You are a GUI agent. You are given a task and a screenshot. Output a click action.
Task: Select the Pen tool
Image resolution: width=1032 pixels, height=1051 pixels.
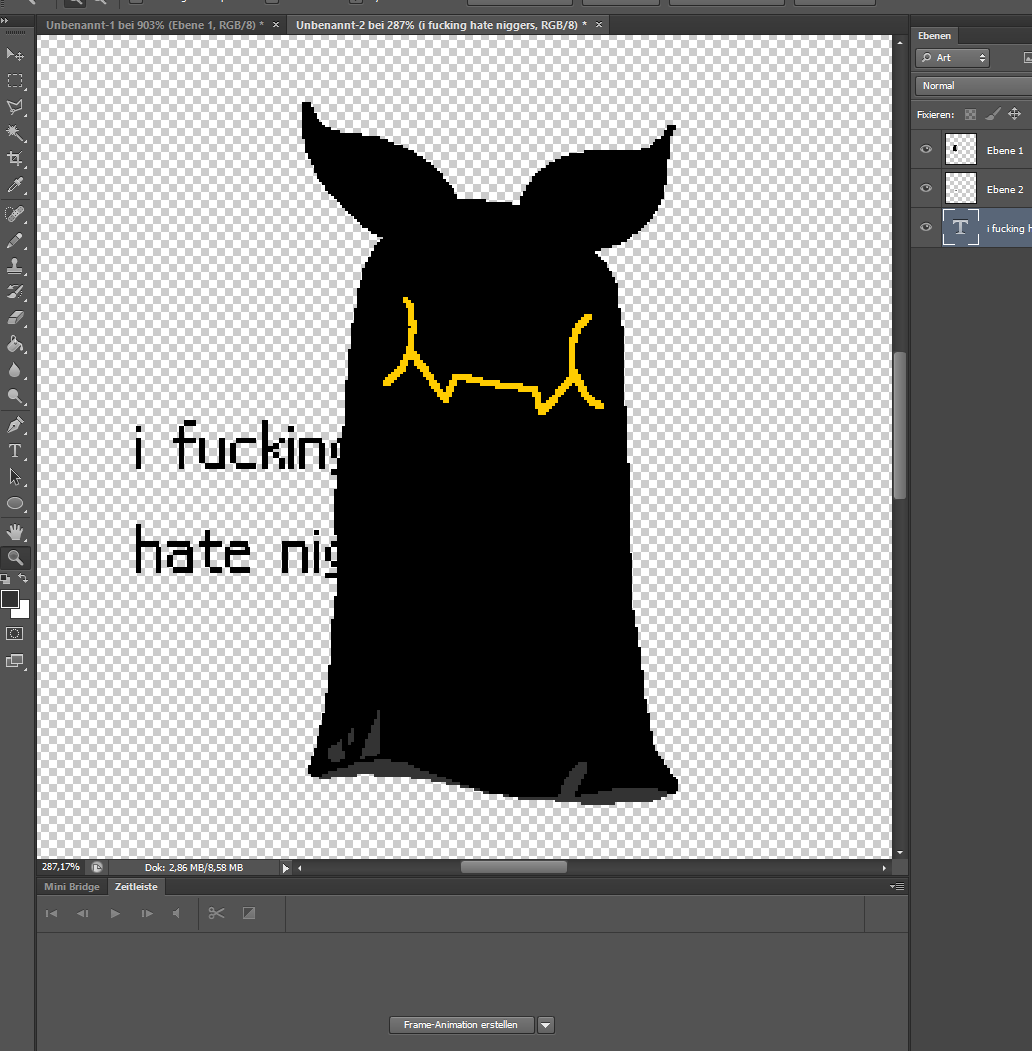click(x=15, y=425)
